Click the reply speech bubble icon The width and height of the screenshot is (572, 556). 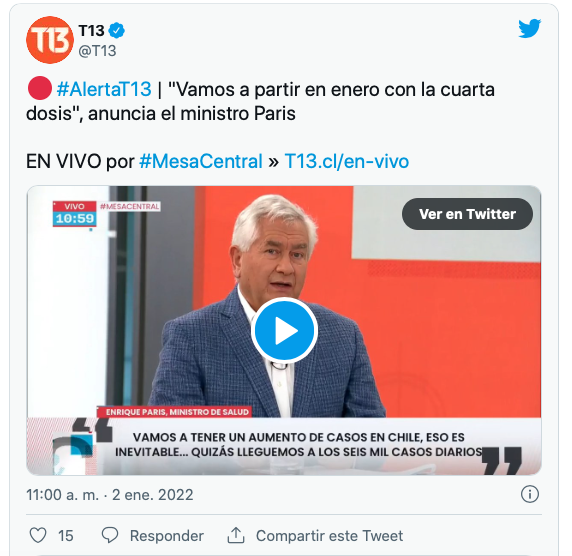[x=109, y=535]
